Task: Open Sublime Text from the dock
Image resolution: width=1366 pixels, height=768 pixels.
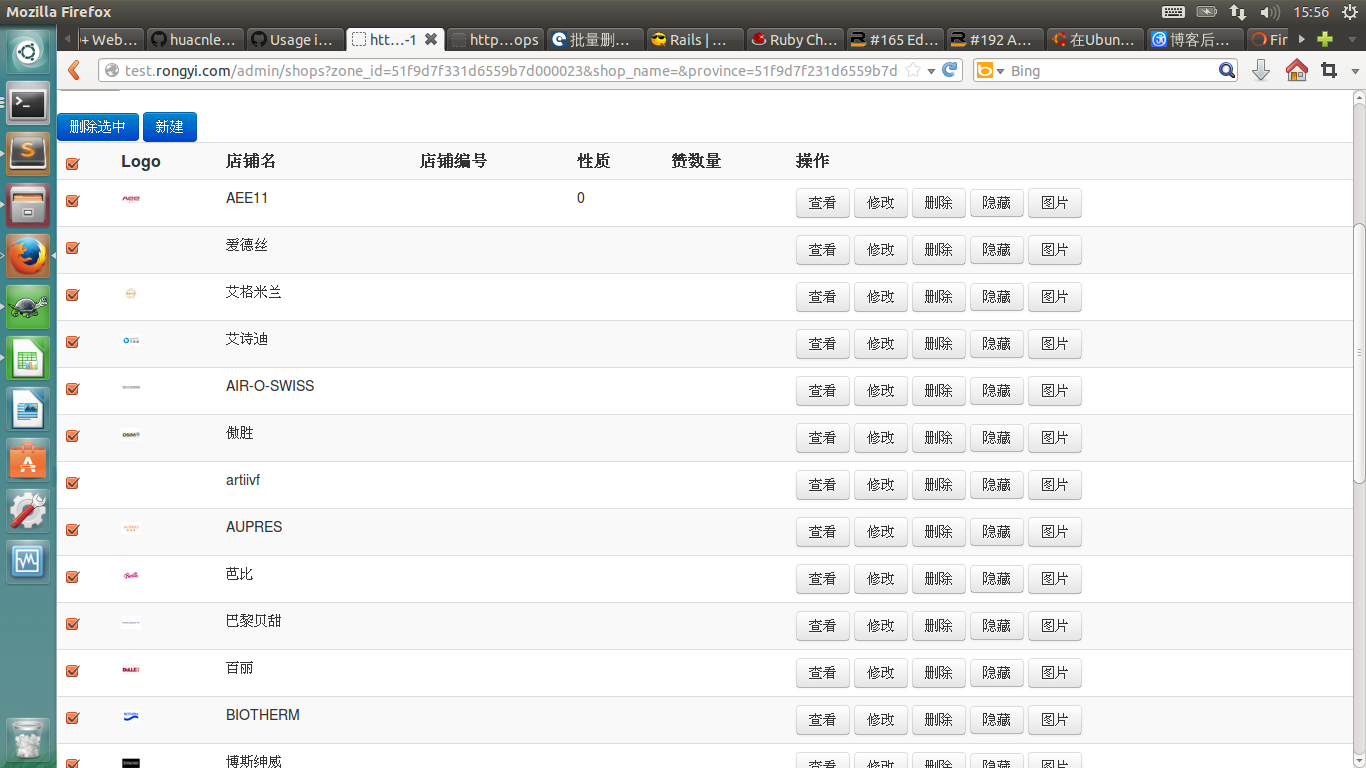Action: pos(28,154)
